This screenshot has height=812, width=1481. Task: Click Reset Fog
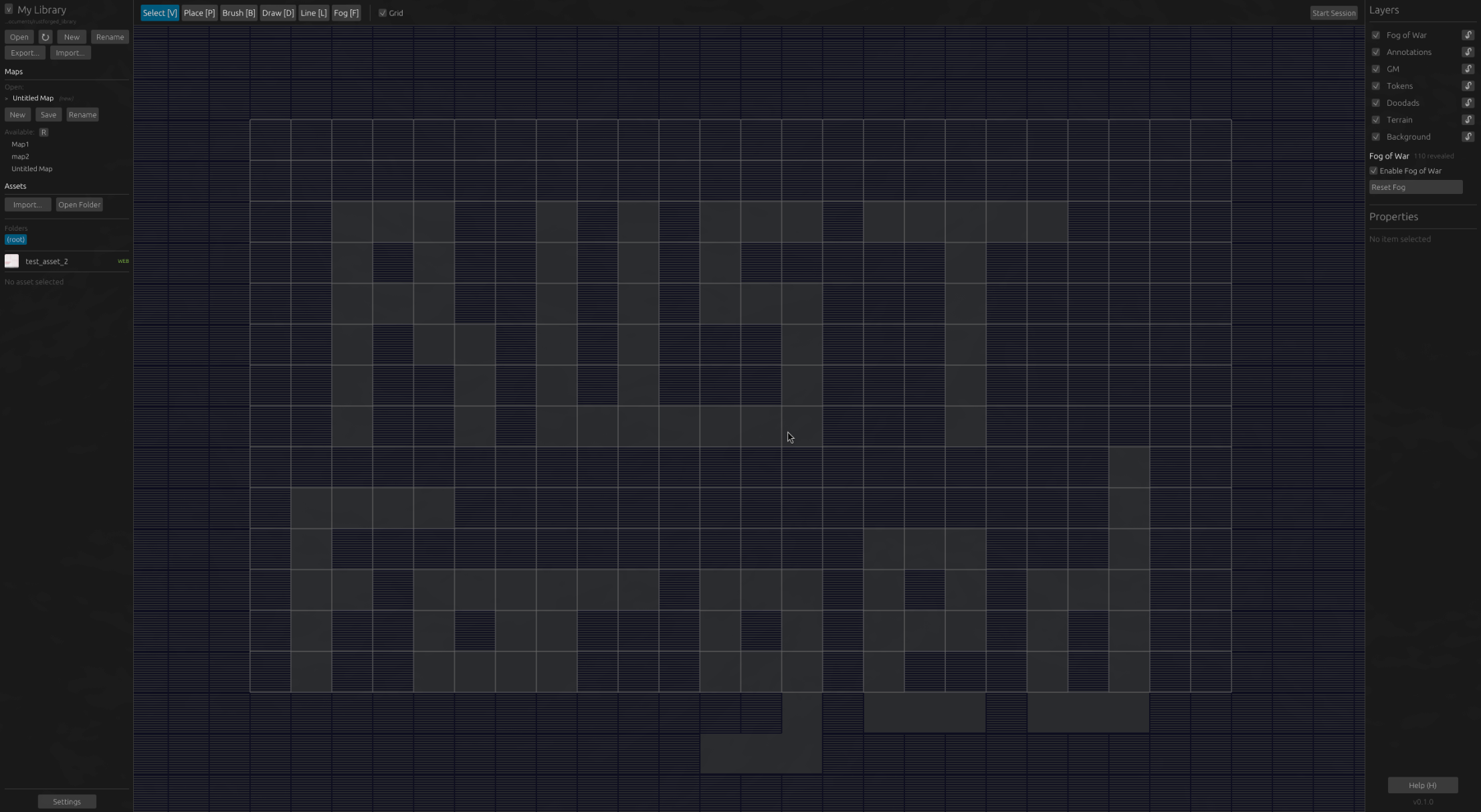pos(1416,187)
